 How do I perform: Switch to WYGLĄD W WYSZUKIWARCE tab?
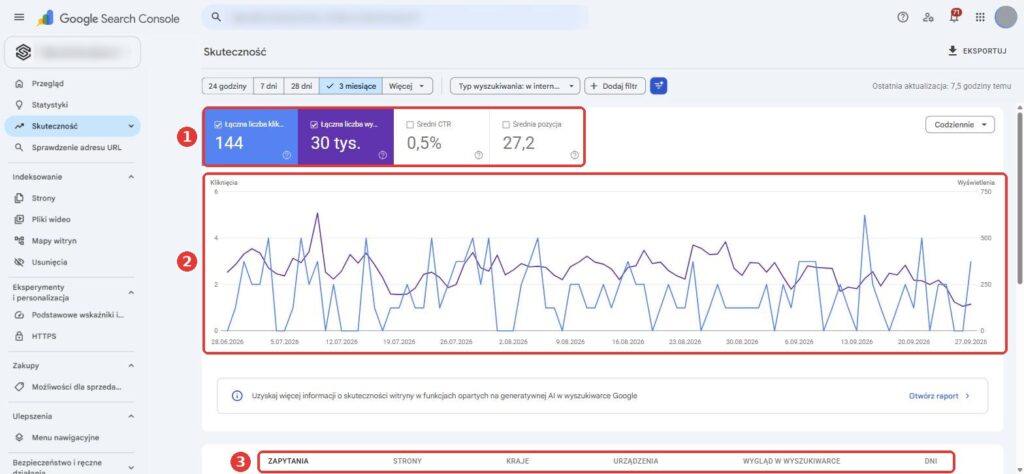tap(792, 461)
